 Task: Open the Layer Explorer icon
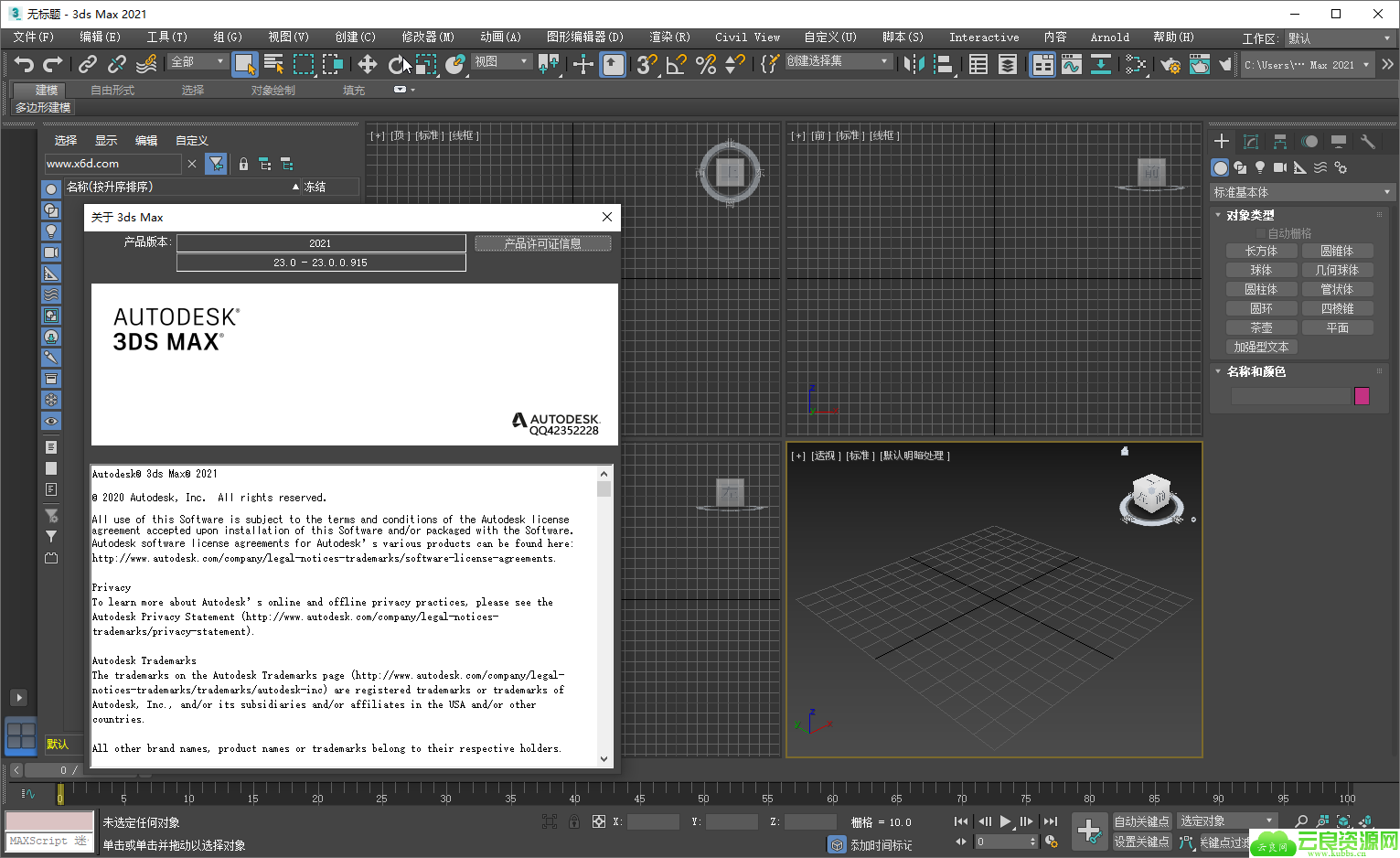point(1007,64)
